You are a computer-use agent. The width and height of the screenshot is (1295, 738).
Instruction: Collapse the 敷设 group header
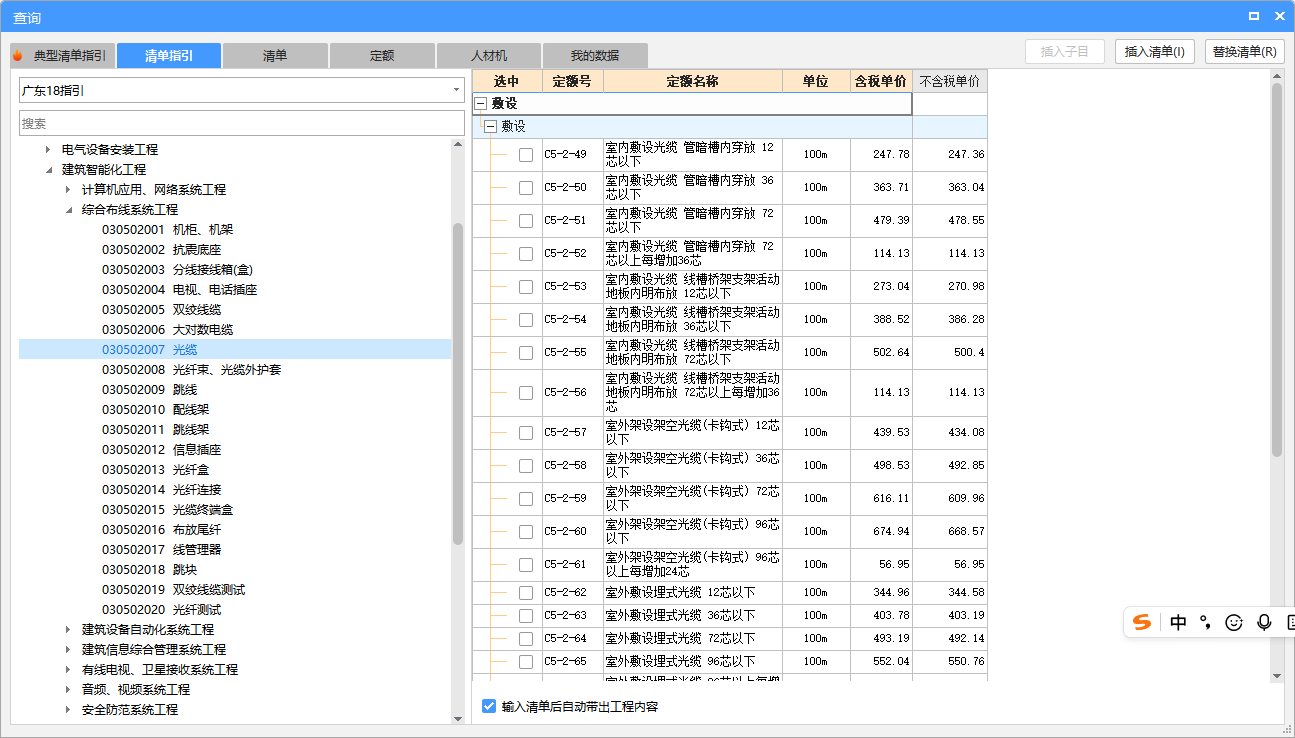tap(480, 102)
